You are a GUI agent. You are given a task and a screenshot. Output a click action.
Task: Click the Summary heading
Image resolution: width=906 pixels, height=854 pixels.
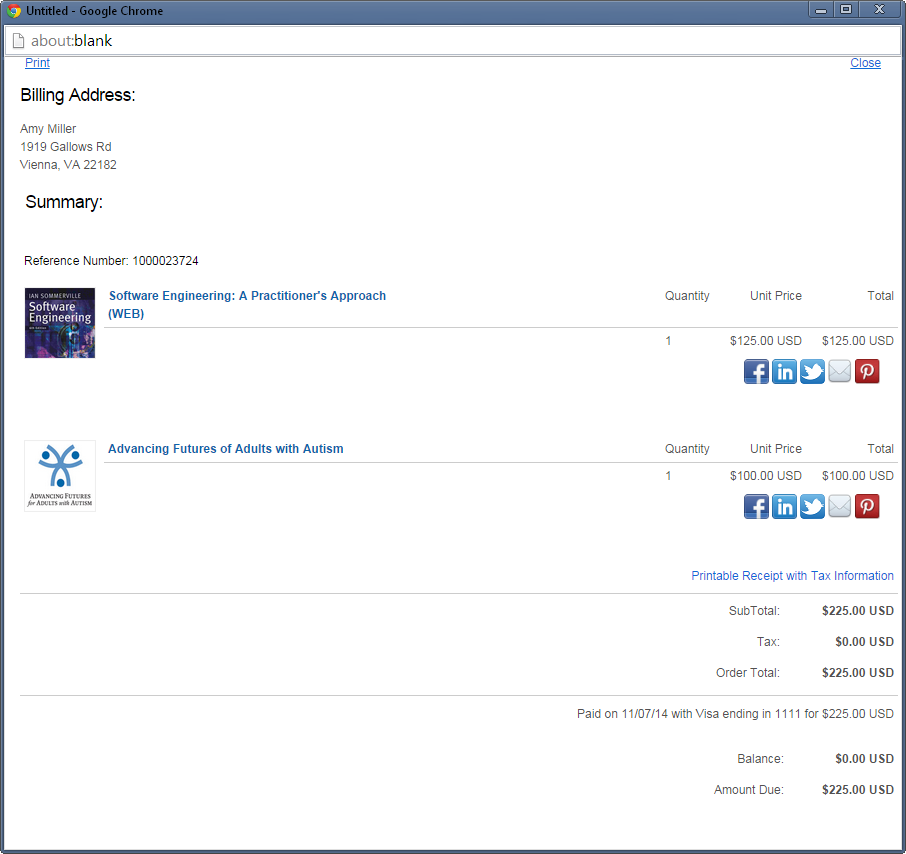point(64,202)
